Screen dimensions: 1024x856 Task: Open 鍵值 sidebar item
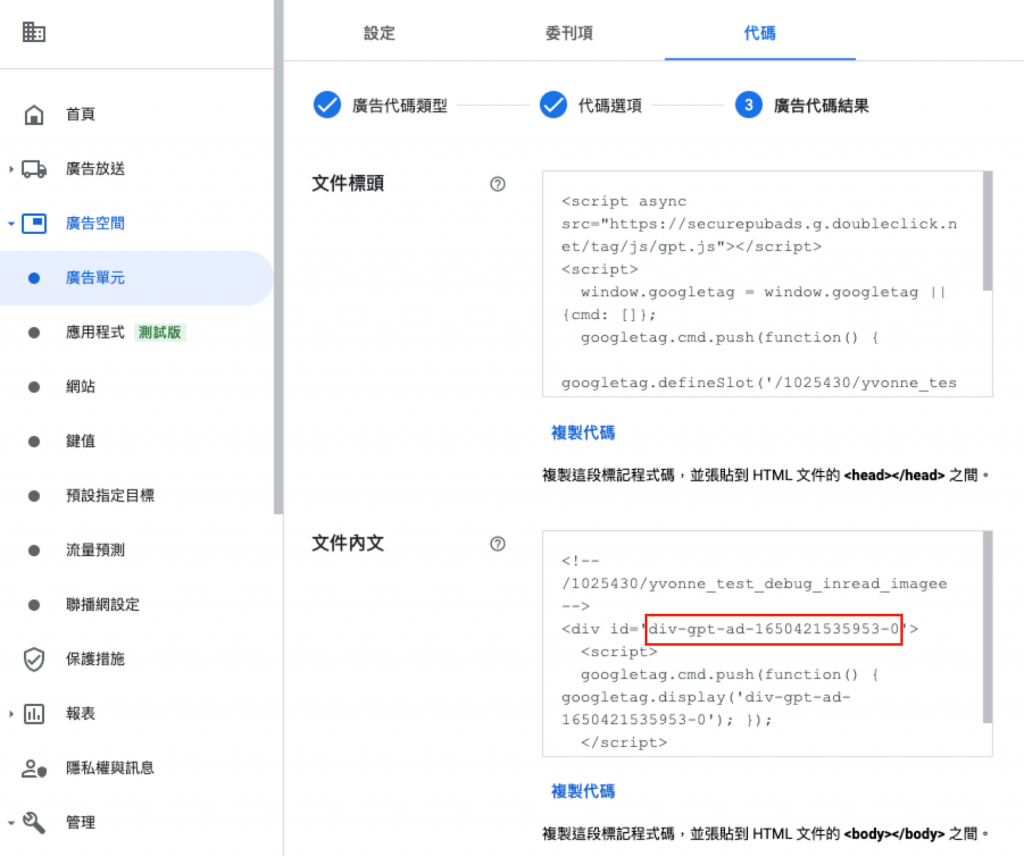coord(136,441)
